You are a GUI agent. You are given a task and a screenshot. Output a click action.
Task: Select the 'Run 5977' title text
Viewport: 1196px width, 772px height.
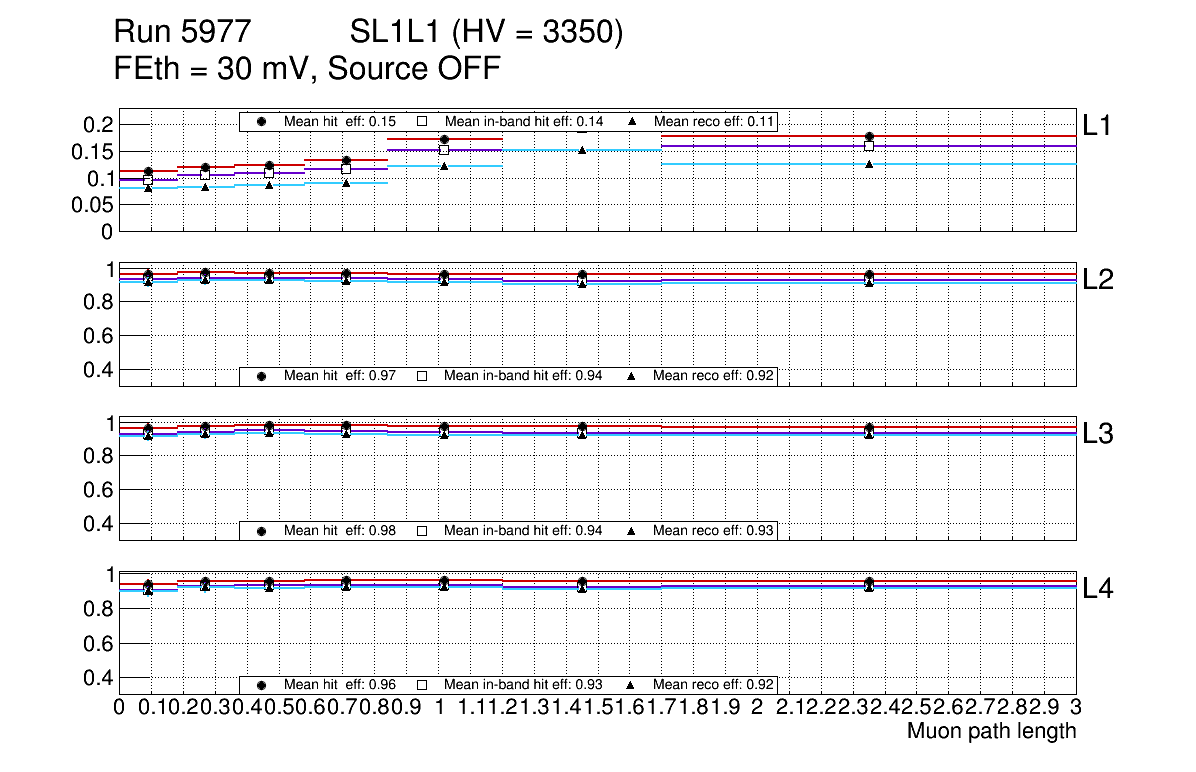pyautogui.click(x=181, y=33)
